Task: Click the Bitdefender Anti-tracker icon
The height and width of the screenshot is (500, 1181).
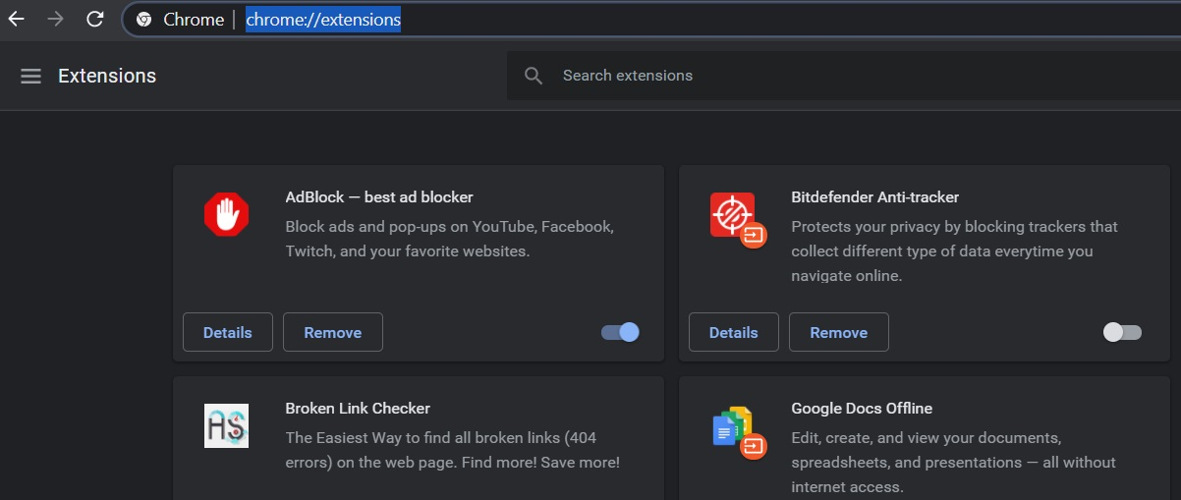Action: coord(737,219)
